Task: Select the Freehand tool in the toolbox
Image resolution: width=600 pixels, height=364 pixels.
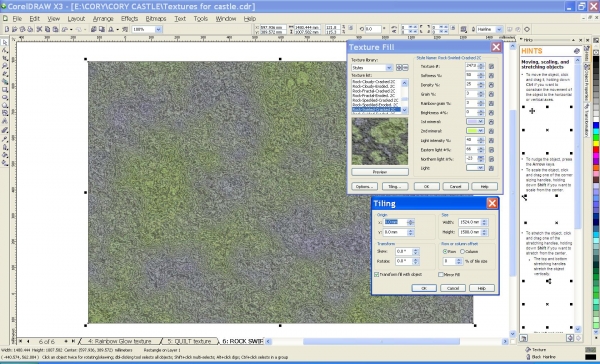Action: point(5,73)
